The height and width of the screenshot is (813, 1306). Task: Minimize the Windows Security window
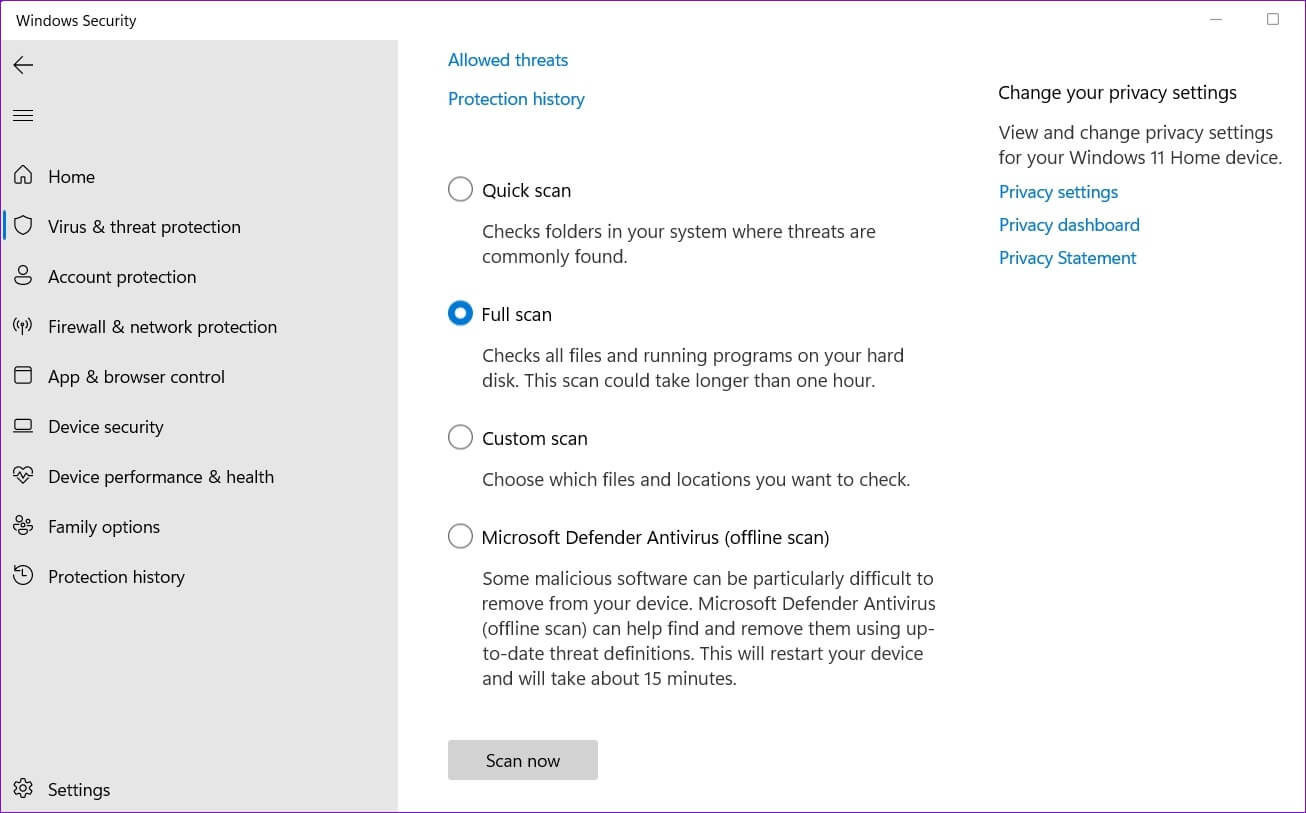tap(1216, 19)
